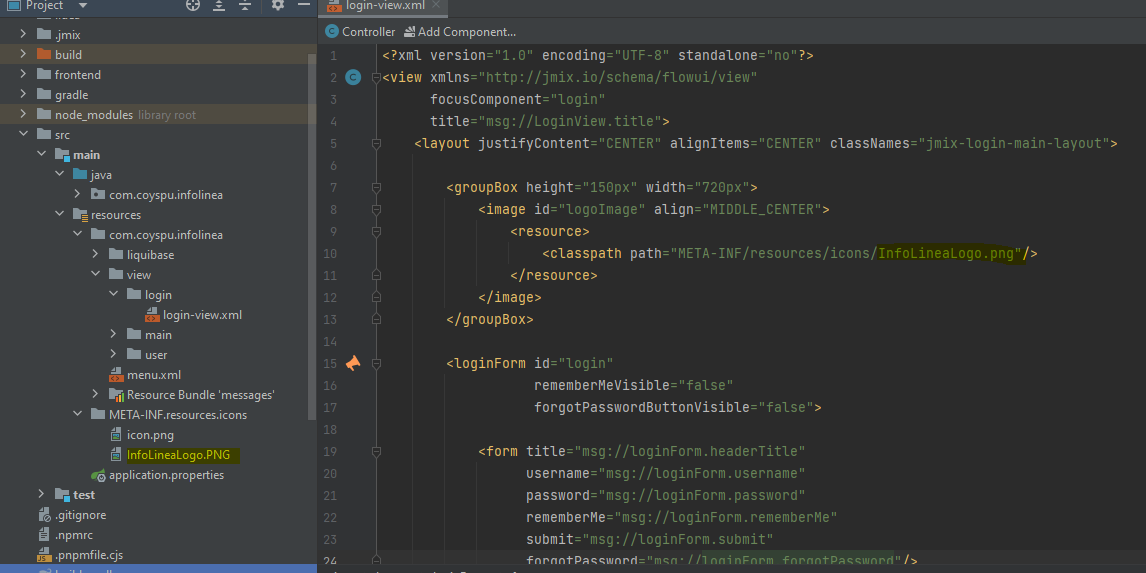Open the Project view dropdown

coord(82,5)
